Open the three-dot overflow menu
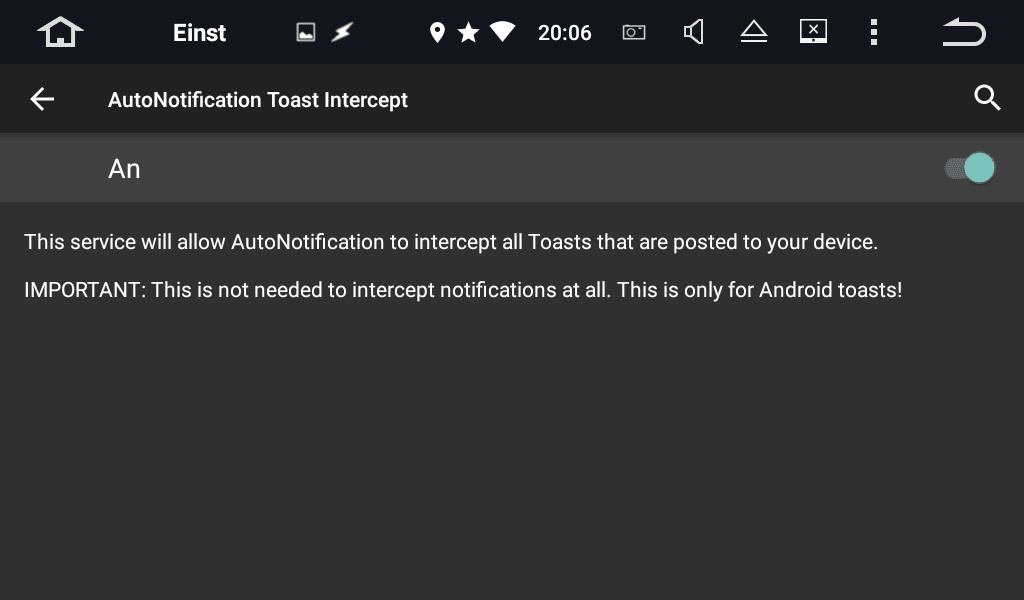Image resolution: width=1024 pixels, height=600 pixels. coord(874,32)
